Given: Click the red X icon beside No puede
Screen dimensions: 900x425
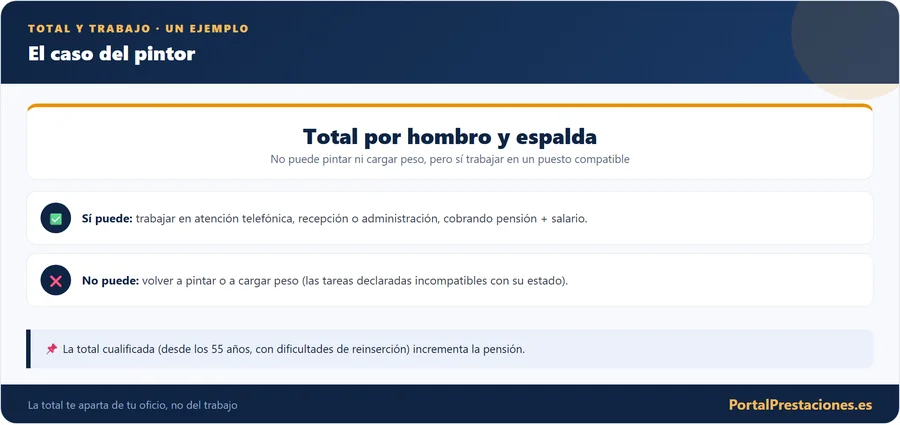Looking at the screenshot, I should click(x=56, y=280).
